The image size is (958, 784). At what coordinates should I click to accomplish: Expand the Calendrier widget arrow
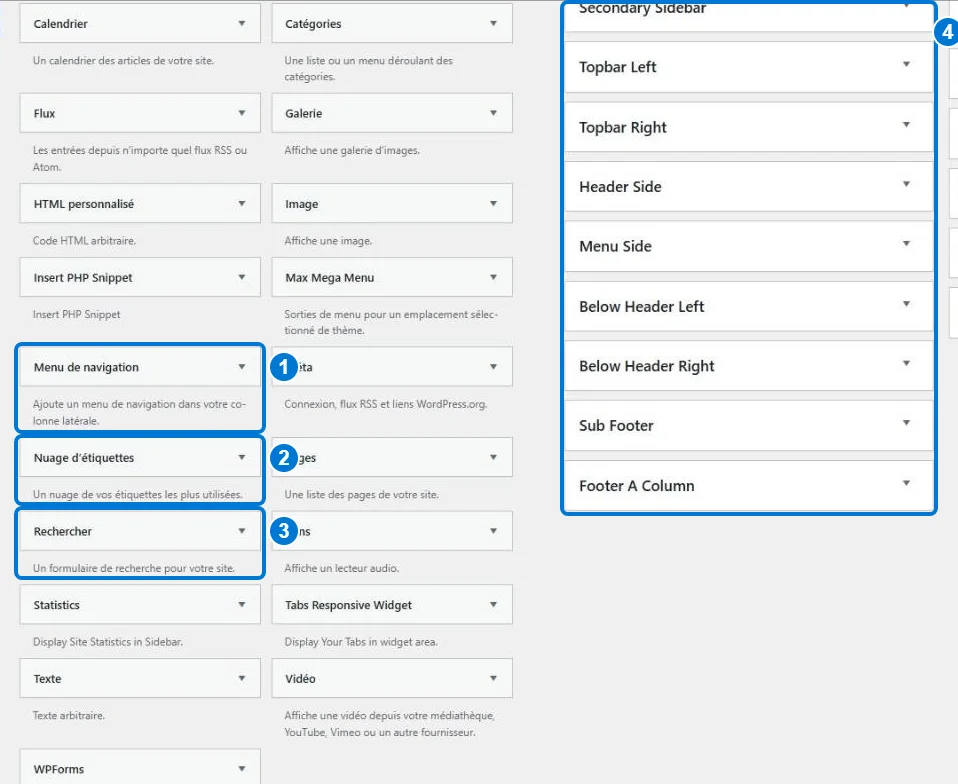click(x=242, y=23)
